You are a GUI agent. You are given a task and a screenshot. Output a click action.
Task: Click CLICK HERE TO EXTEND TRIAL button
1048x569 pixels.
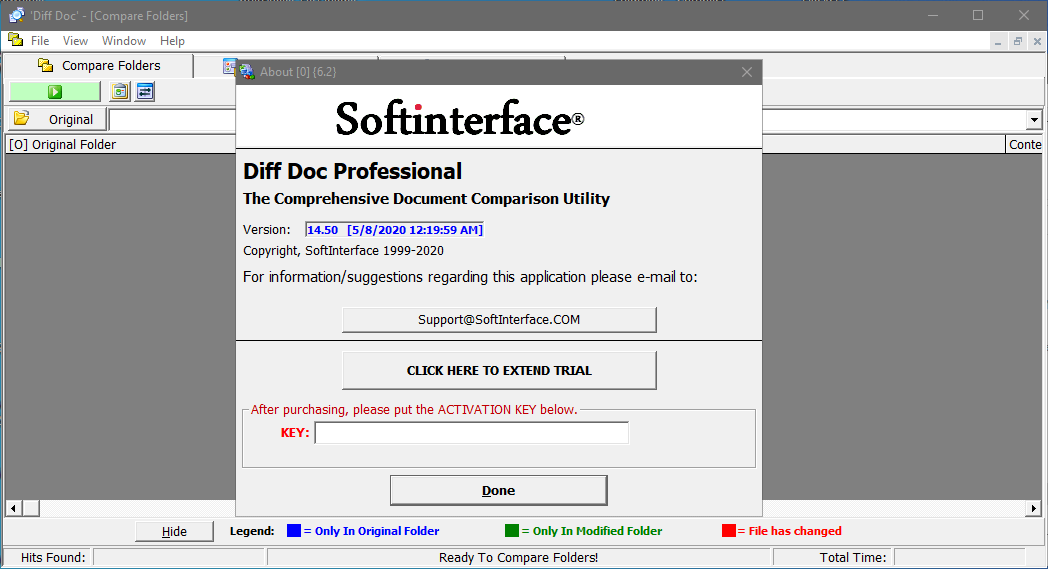[x=499, y=370]
